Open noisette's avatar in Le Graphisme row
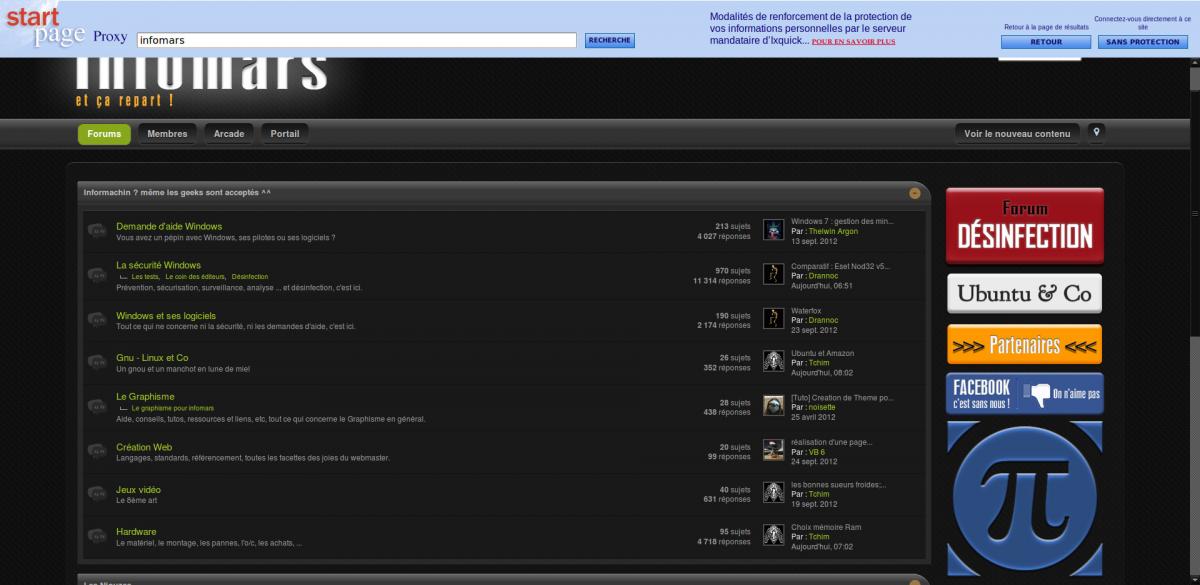The width and height of the screenshot is (1200, 585). 773,405
